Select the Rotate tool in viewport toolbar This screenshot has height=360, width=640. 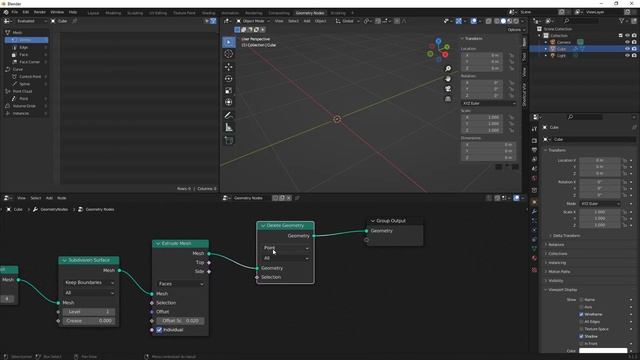tap(229, 78)
